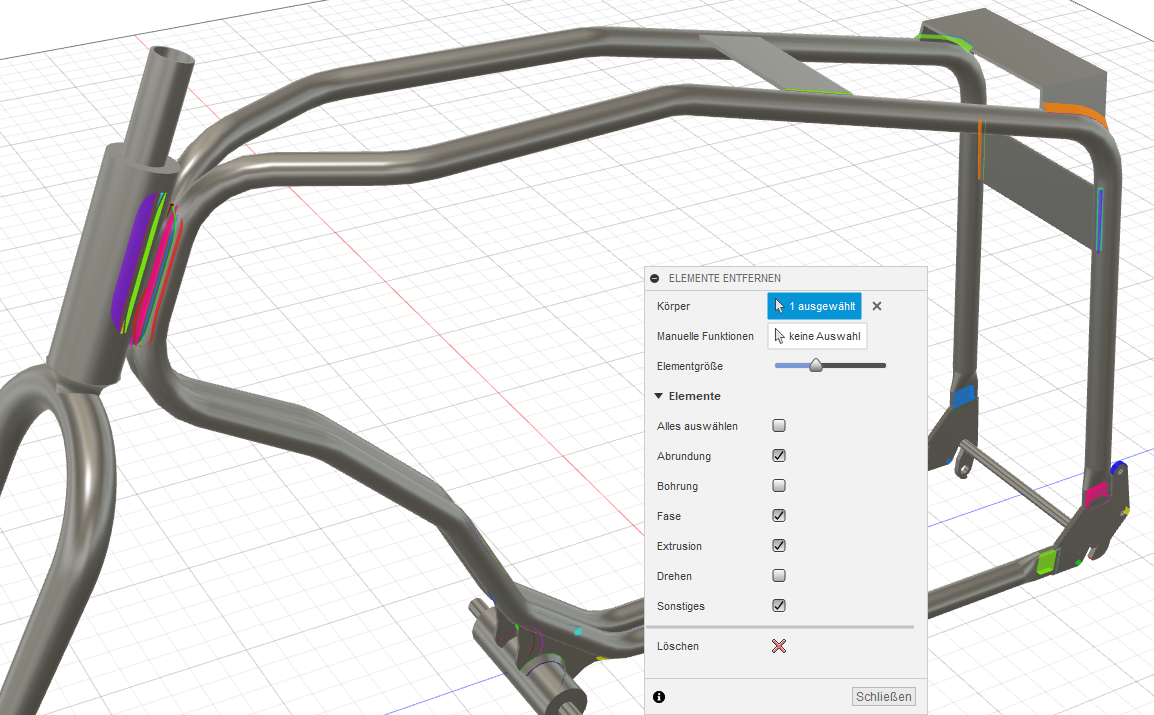Screen dimensions: 1154x715
Task: Collapse the Elemente section triangle
Action: point(658,395)
